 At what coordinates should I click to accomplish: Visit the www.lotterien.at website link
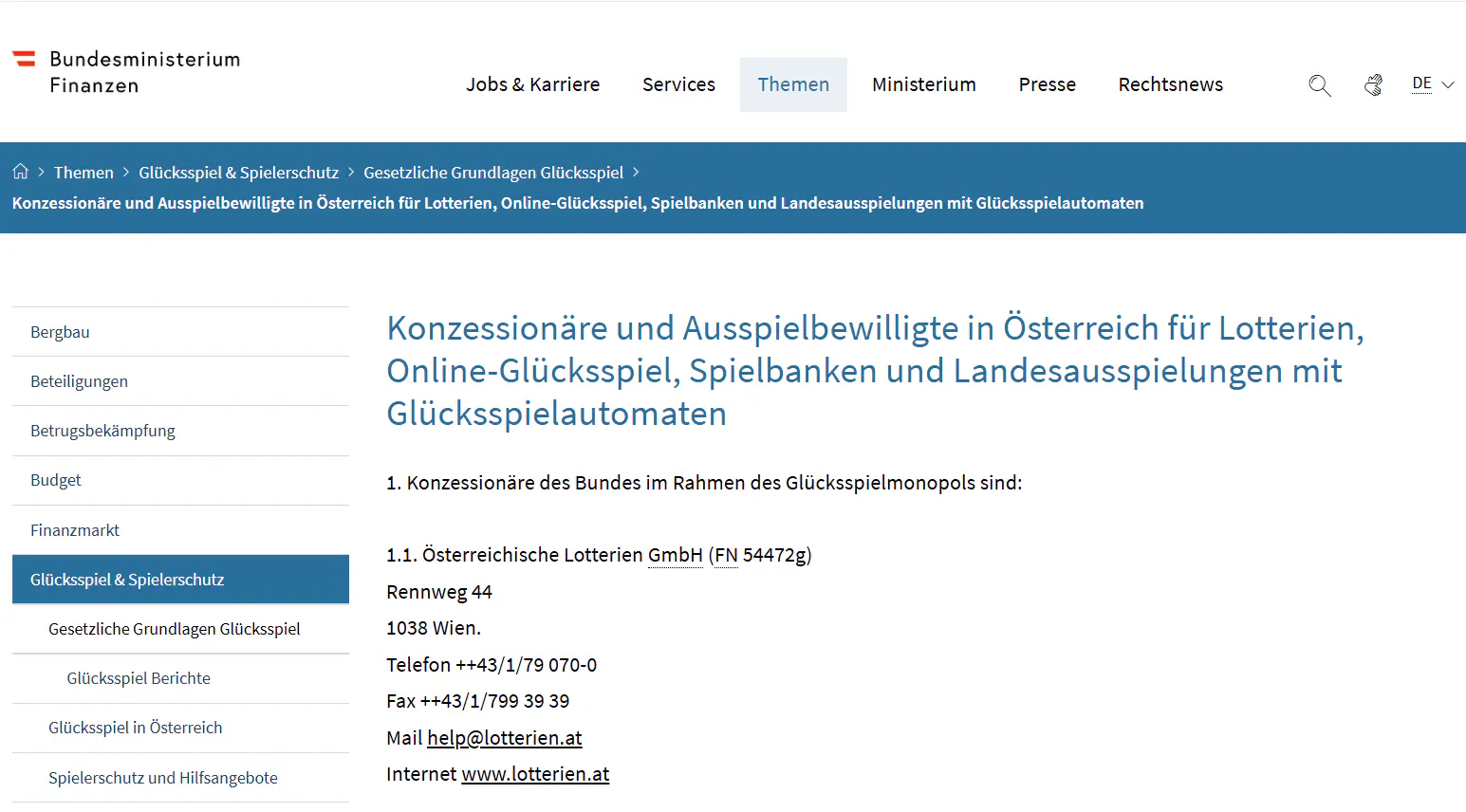(535, 774)
